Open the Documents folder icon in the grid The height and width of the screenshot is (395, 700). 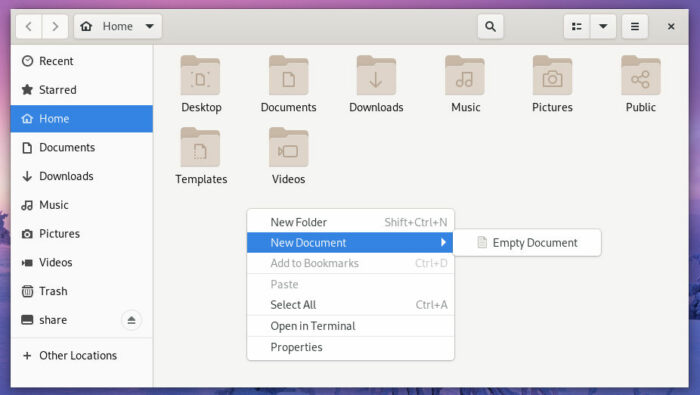[288, 84]
